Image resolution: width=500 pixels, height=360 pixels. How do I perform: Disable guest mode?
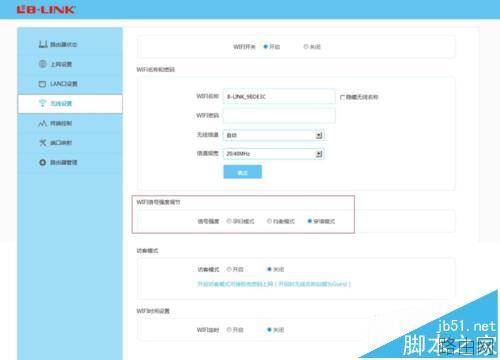point(269,269)
